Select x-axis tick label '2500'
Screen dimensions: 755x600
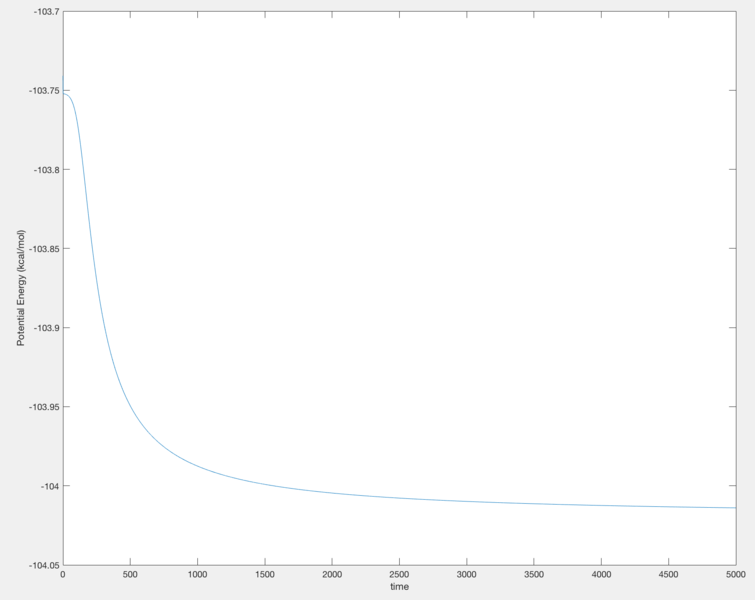tap(399, 574)
